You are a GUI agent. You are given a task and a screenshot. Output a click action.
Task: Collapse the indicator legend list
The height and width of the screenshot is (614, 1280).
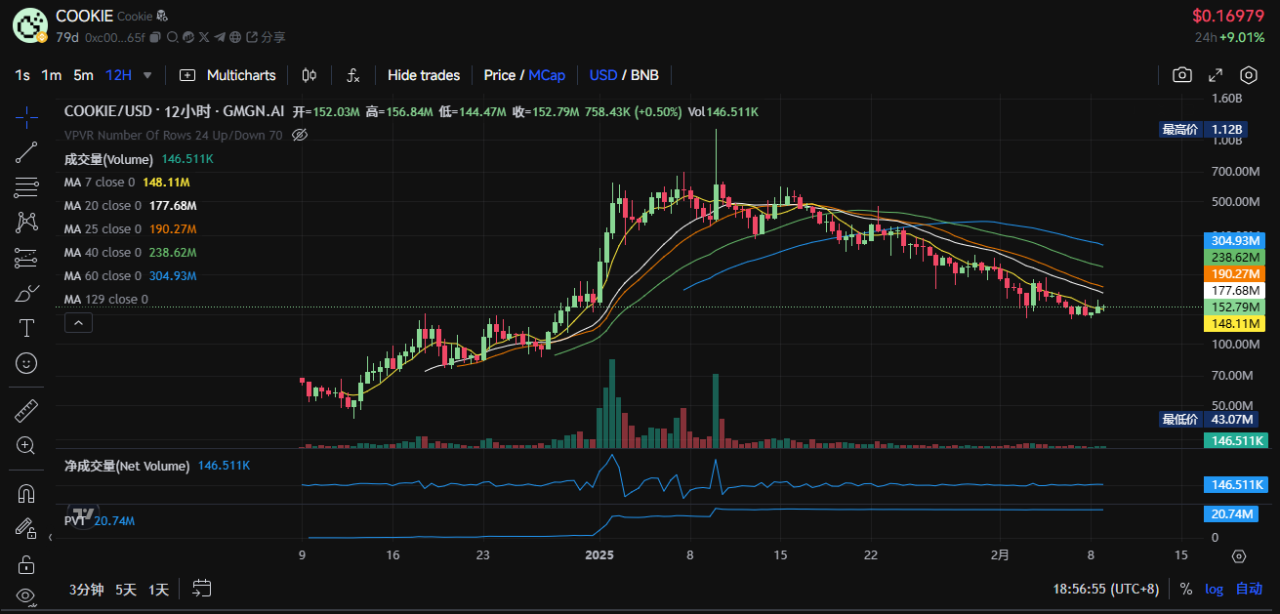point(78,323)
